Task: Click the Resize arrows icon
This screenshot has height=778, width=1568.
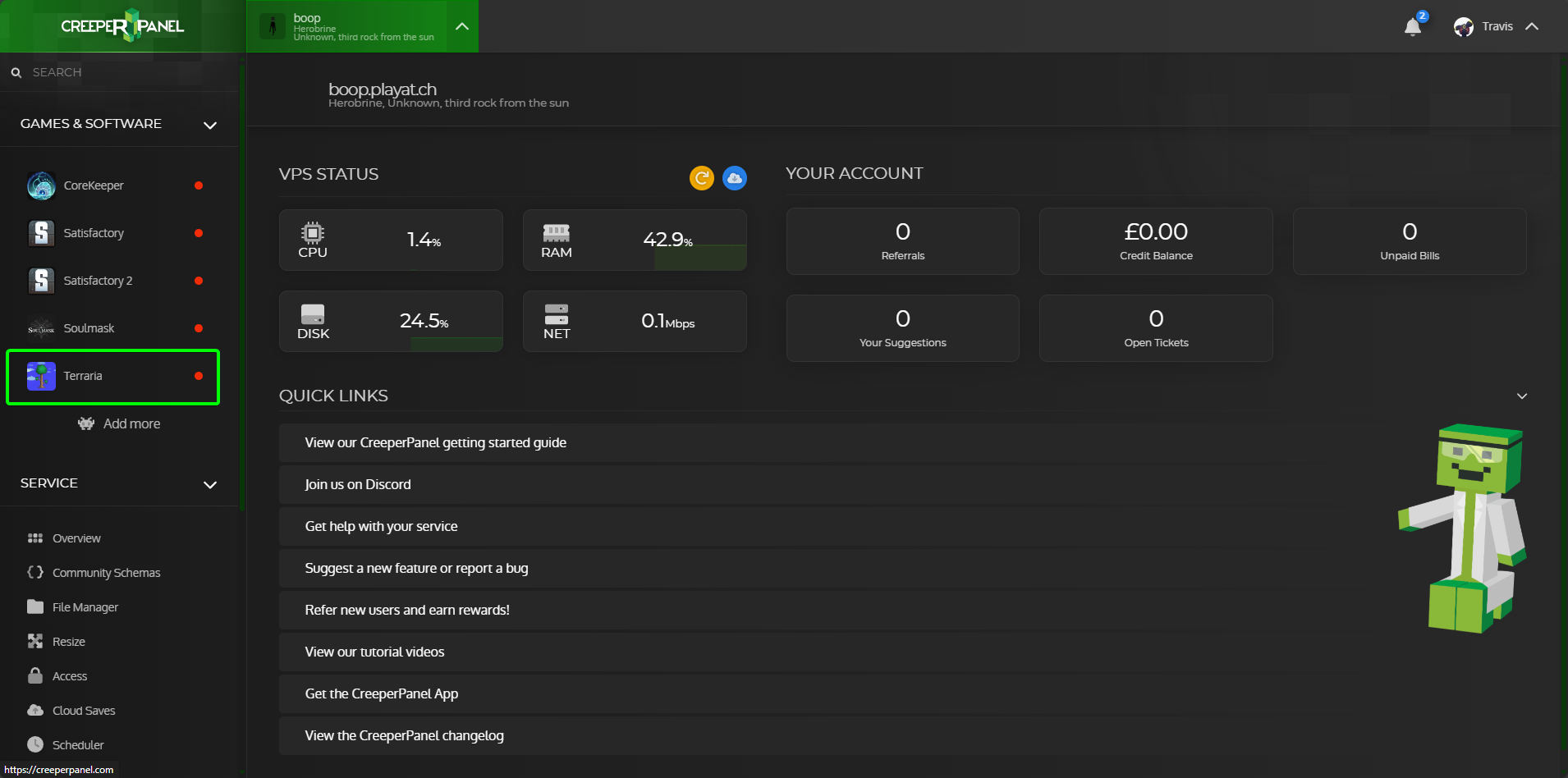Action: coord(35,641)
